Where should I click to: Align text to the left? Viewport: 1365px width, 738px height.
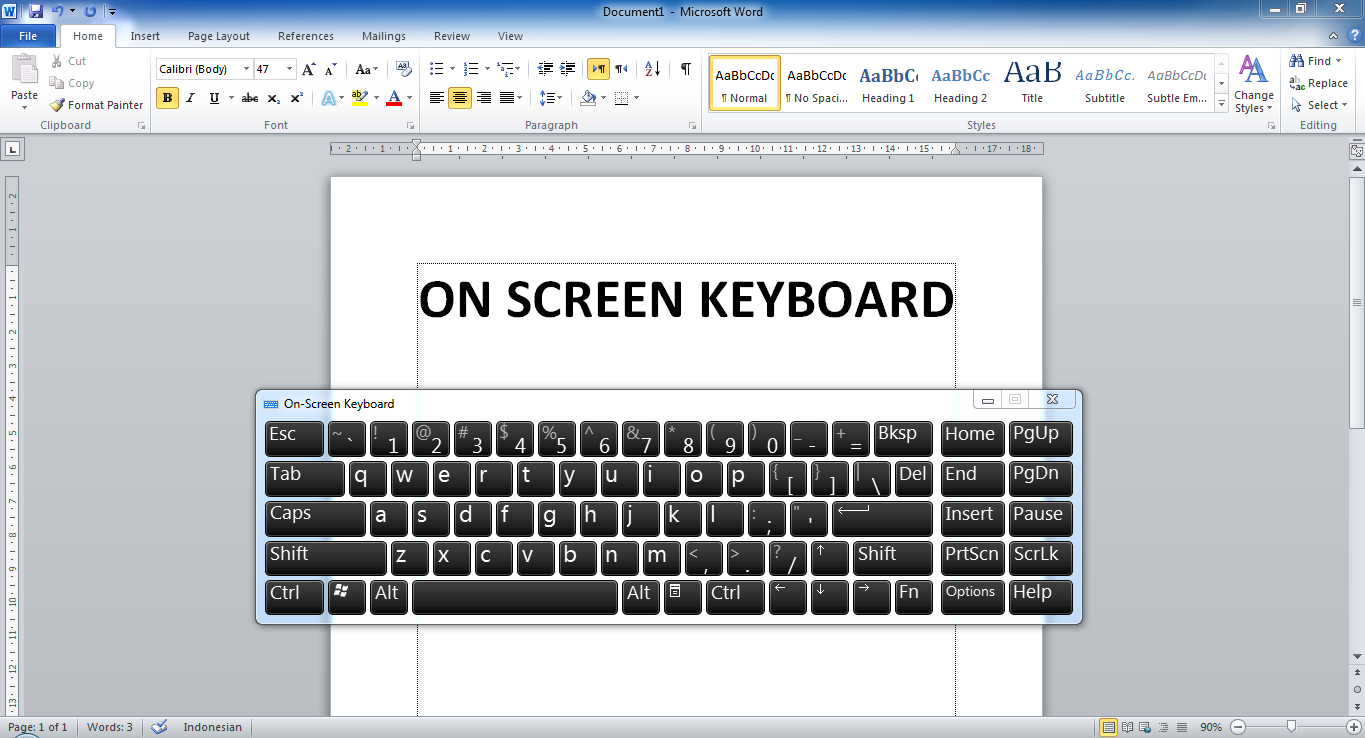tap(436, 98)
